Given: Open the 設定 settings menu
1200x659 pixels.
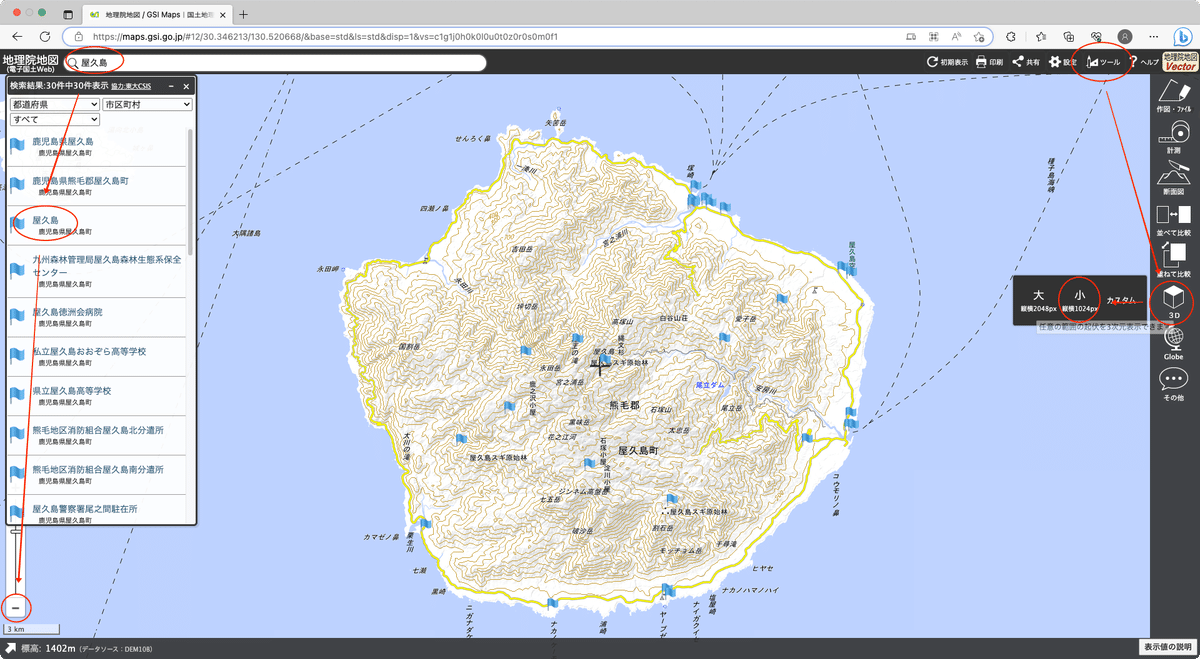Looking at the screenshot, I should 1062,62.
